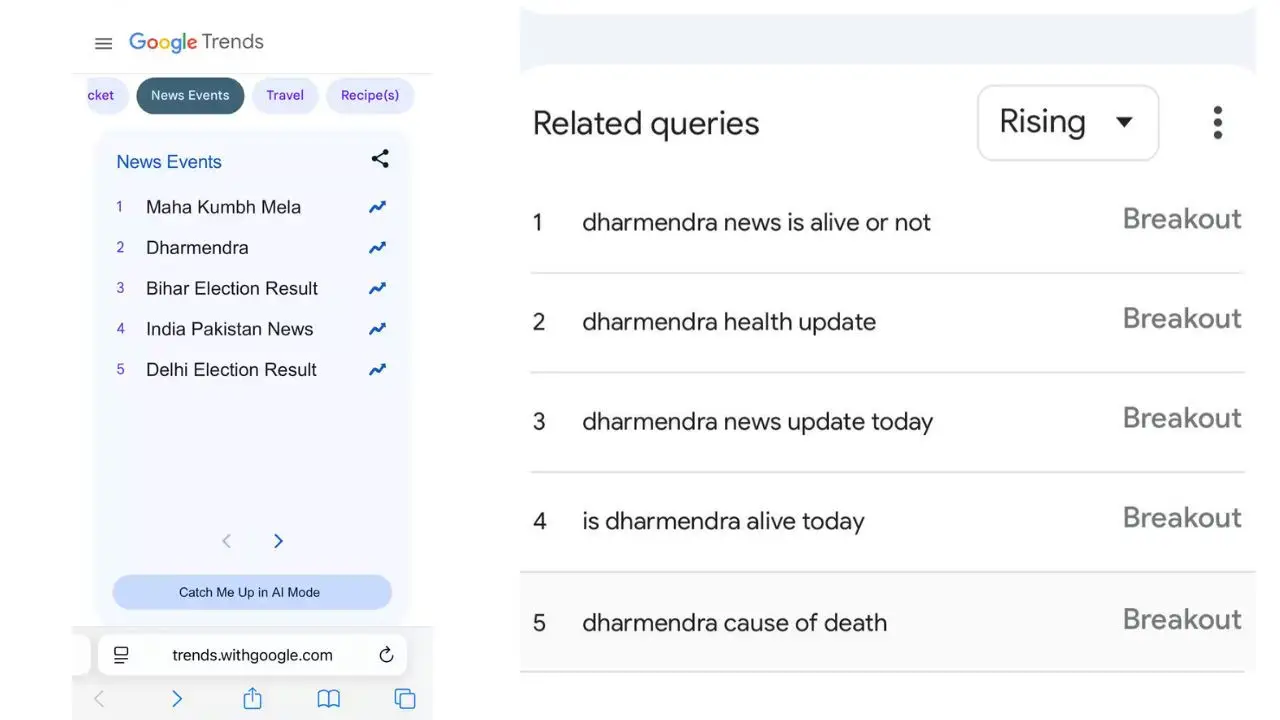
Task: Open the browser tabs overview icon
Action: [404, 699]
